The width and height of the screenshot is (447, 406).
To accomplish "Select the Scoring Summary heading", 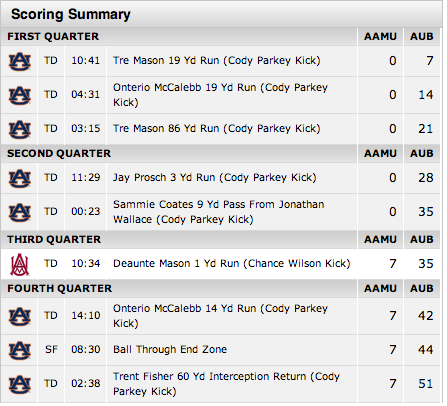I will (71, 14).
